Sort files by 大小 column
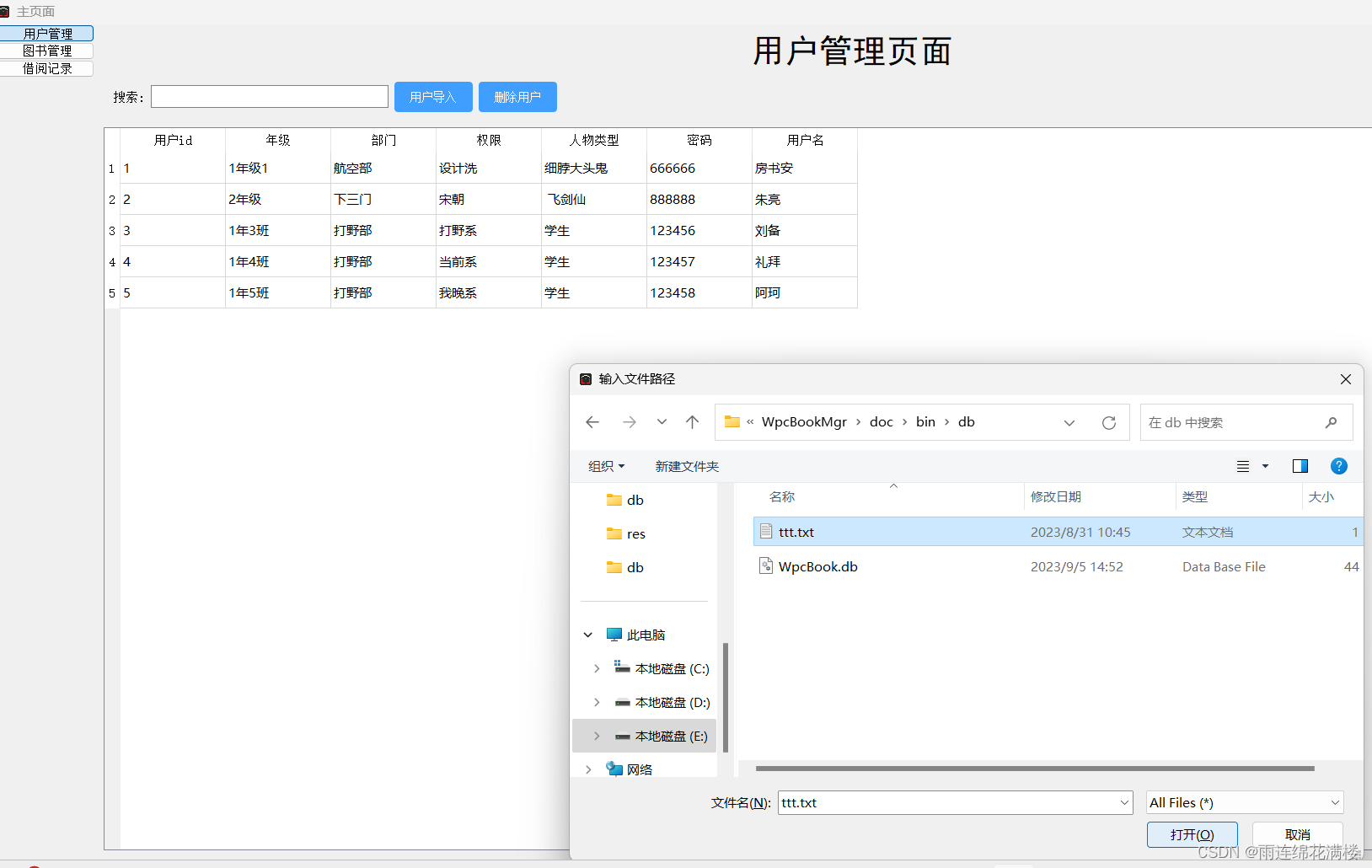Screen dimensions: 1372x868 (x=1321, y=496)
